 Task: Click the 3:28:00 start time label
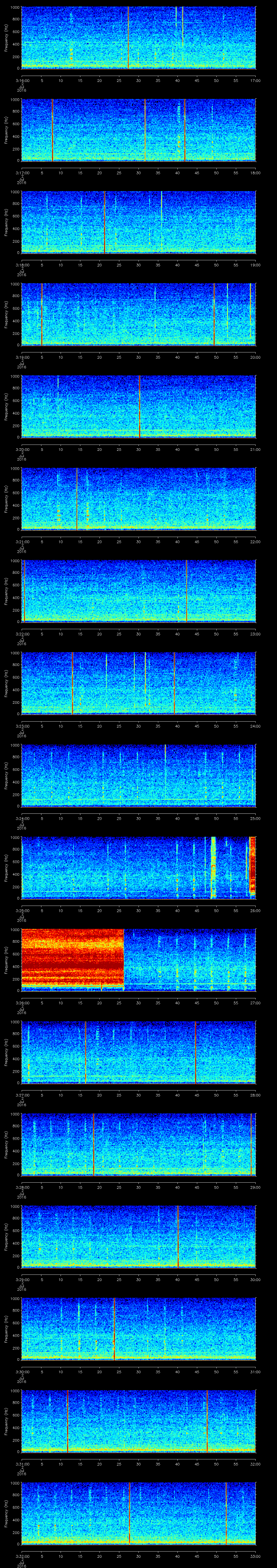pyautogui.click(x=22, y=1187)
